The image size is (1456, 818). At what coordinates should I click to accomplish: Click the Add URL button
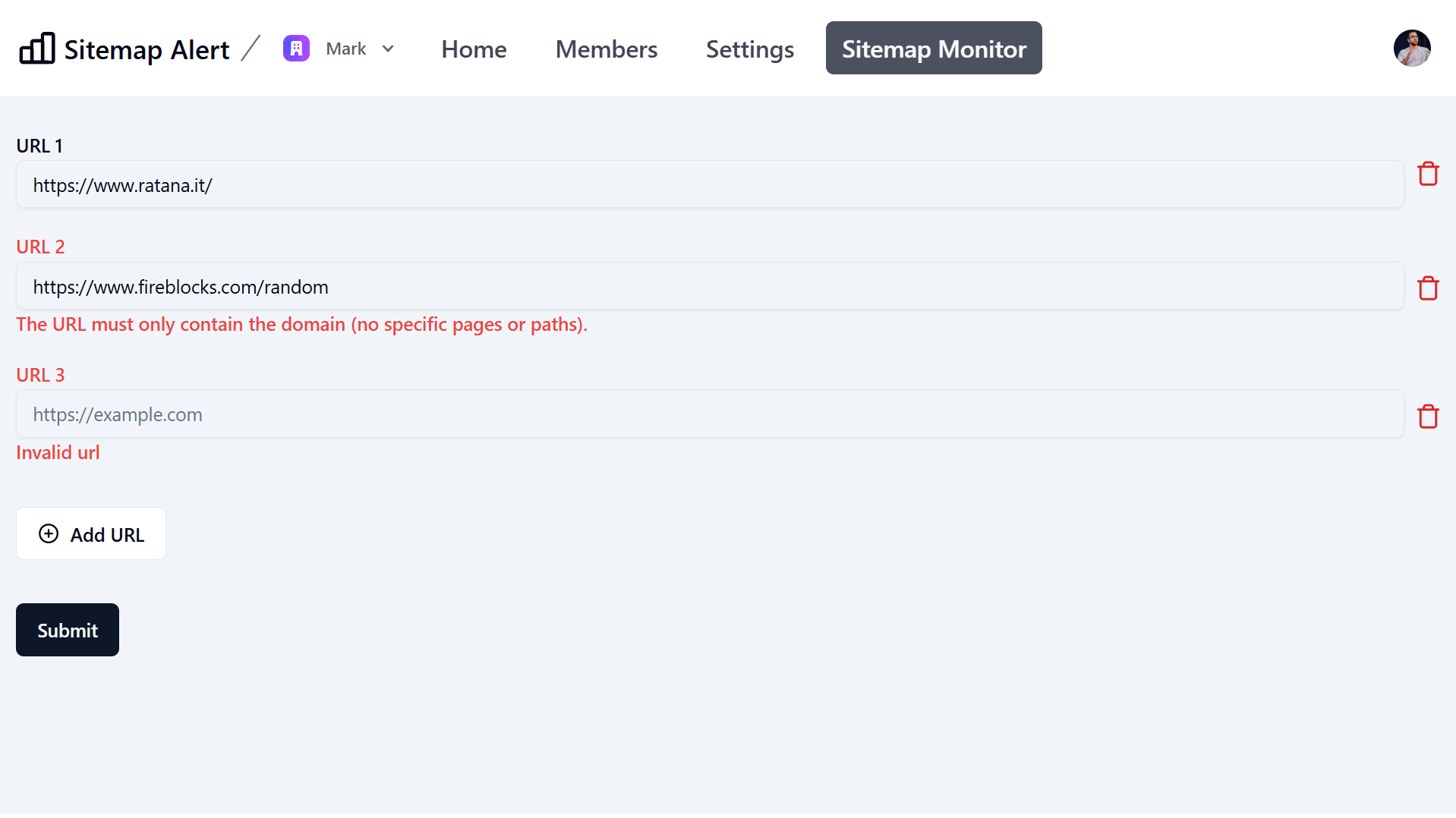coord(91,534)
